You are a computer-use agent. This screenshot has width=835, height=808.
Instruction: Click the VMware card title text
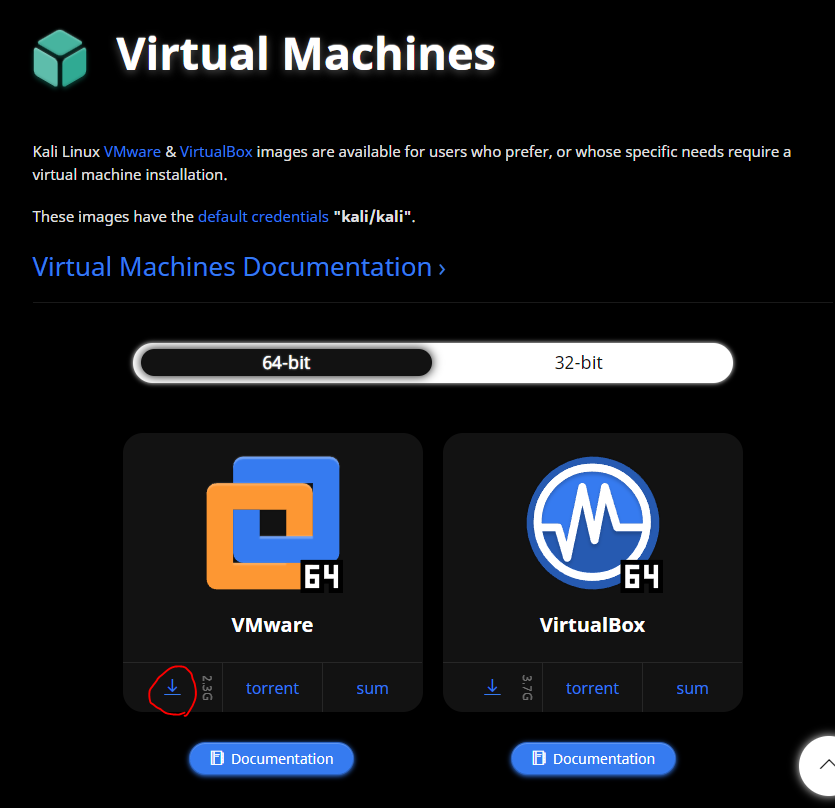tap(272, 625)
